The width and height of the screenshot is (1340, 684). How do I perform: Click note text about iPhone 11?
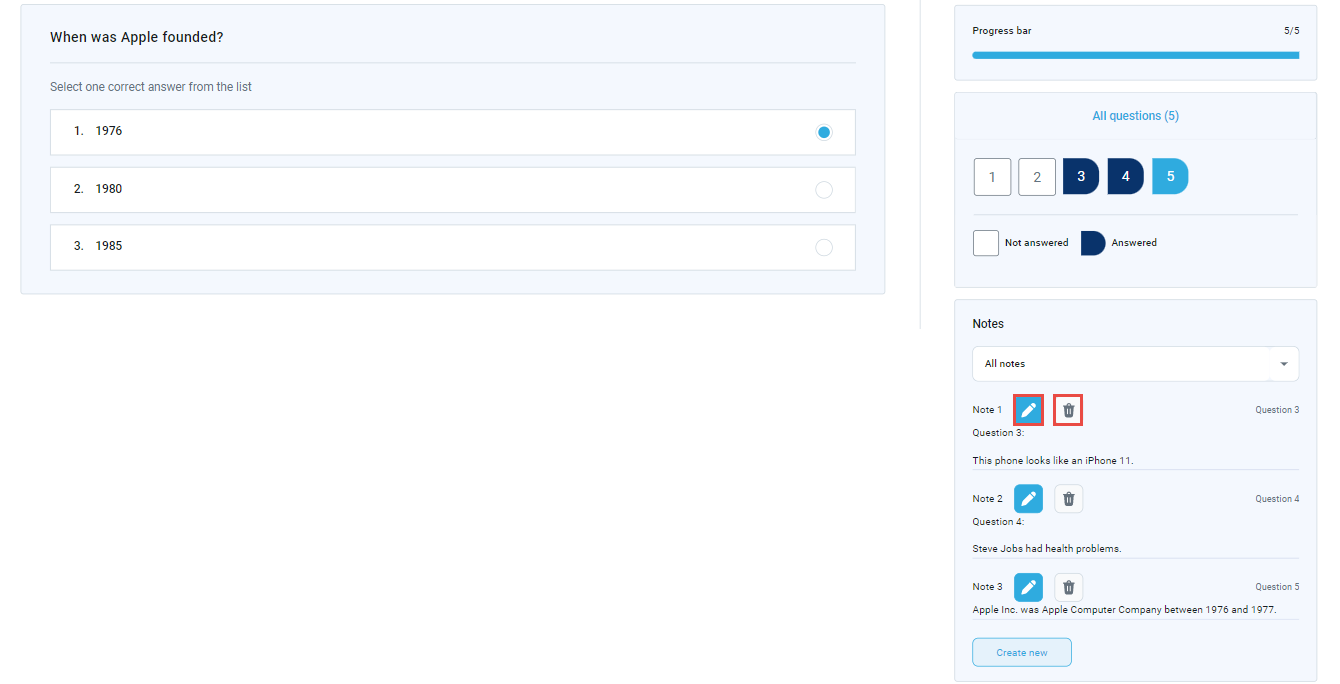pos(1053,461)
